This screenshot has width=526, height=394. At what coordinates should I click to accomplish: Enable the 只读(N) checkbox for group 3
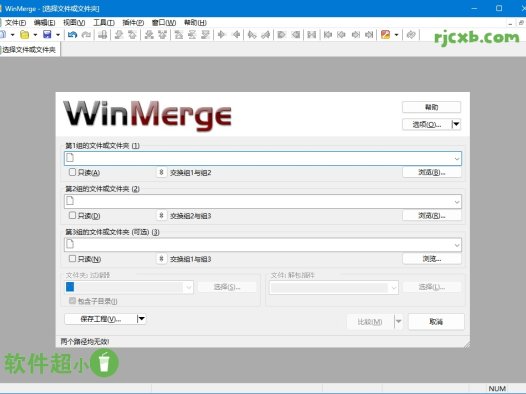[x=72, y=259]
